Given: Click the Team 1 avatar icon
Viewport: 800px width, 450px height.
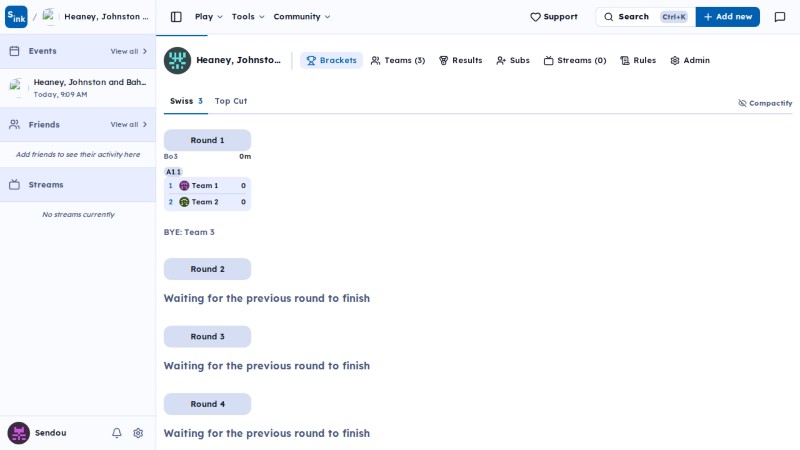Looking at the screenshot, I should click(184, 186).
